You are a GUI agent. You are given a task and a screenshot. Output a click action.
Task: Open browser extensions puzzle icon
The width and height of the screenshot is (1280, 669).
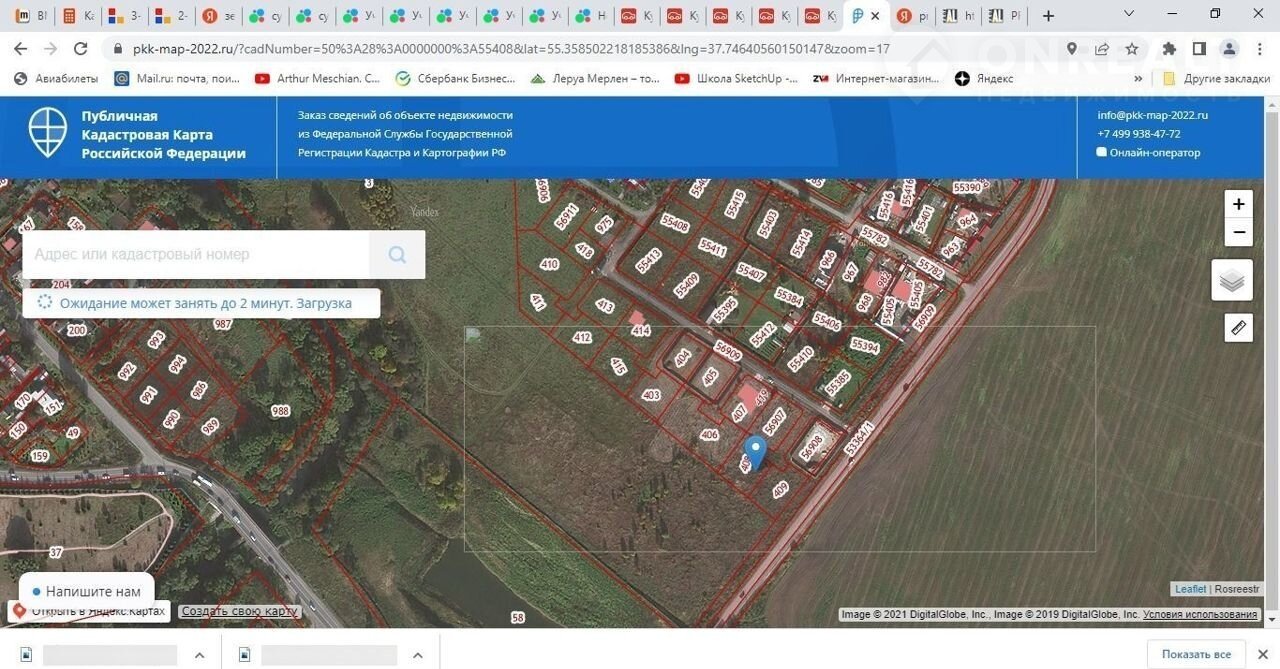click(1169, 49)
